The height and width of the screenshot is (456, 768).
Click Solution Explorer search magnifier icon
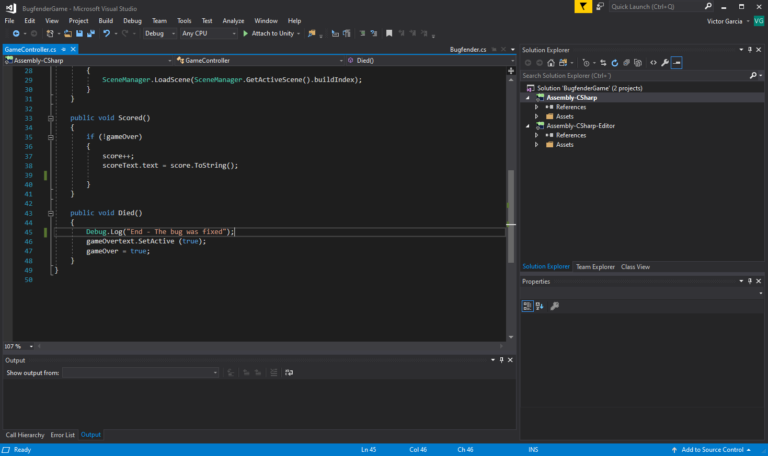pyautogui.click(x=753, y=75)
